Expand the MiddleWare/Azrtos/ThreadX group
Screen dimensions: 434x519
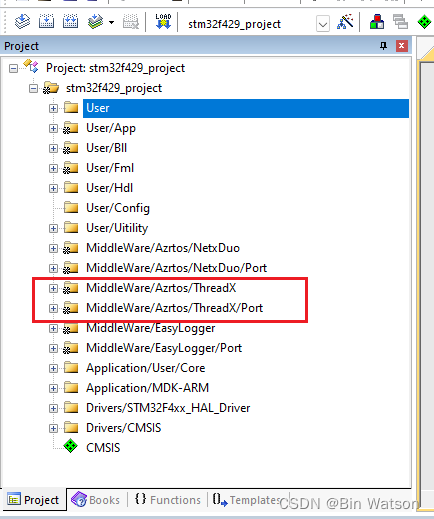(53, 288)
